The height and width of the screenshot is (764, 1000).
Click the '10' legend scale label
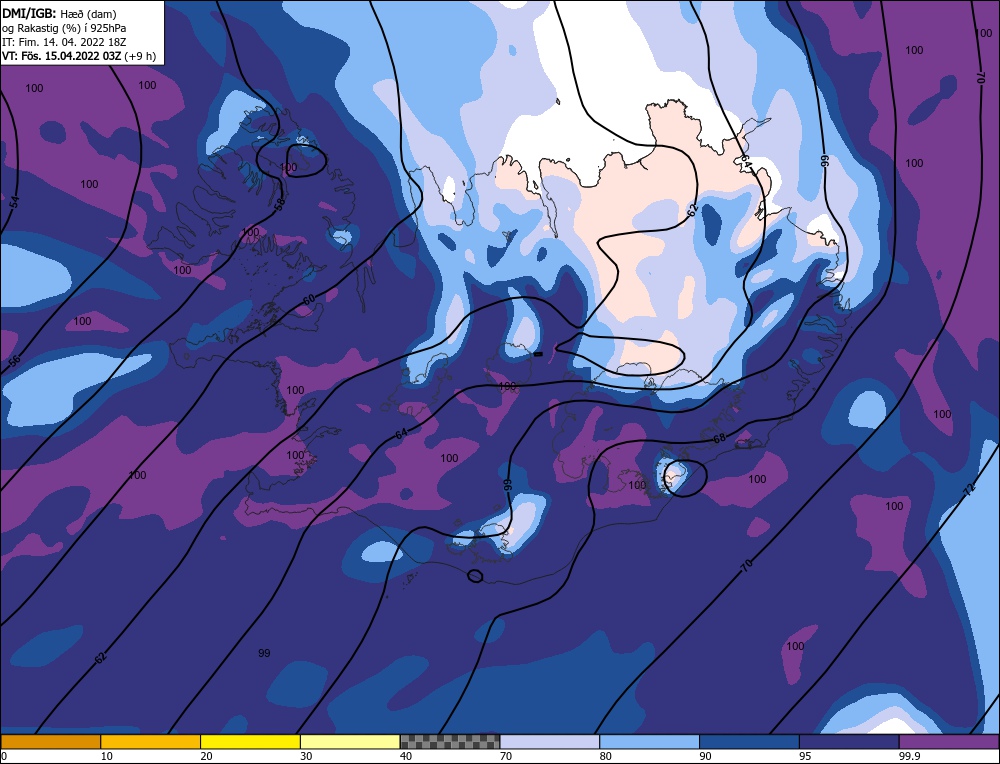tap(107, 756)
